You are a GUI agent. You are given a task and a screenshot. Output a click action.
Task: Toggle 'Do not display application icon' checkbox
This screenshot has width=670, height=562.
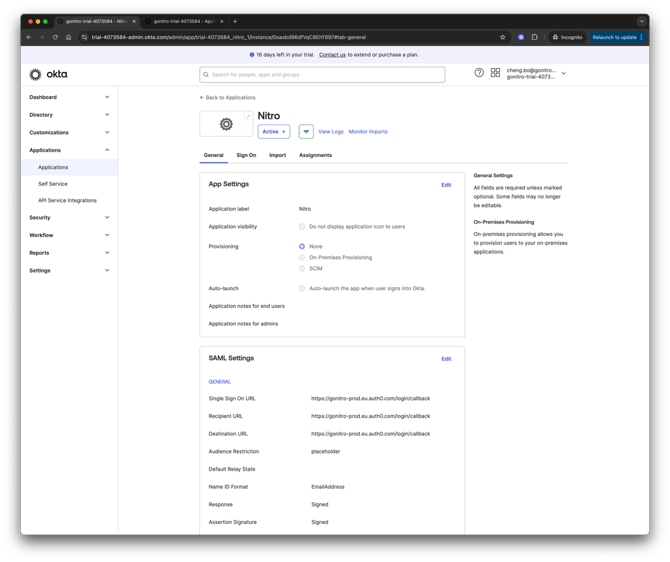(x=302, y=227)
